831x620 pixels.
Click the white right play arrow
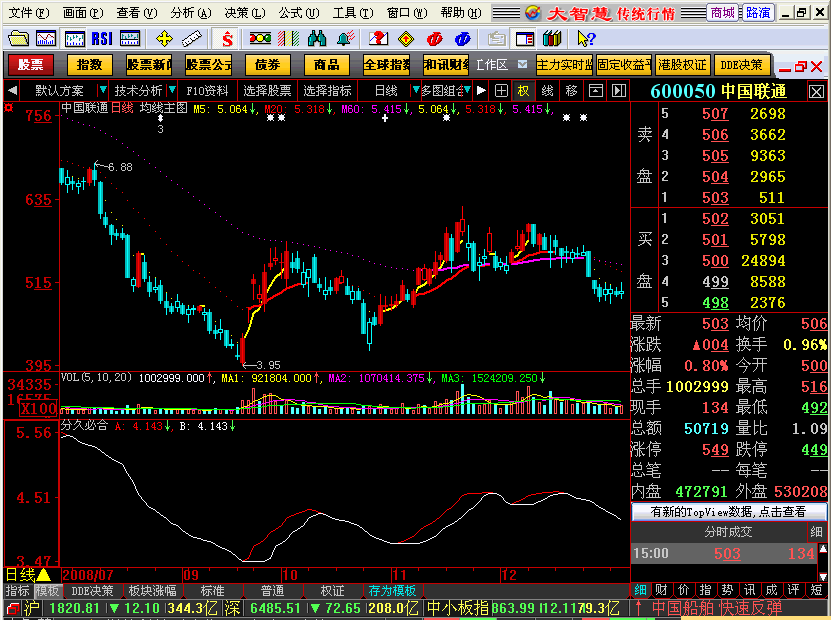(x=481, y=91)
